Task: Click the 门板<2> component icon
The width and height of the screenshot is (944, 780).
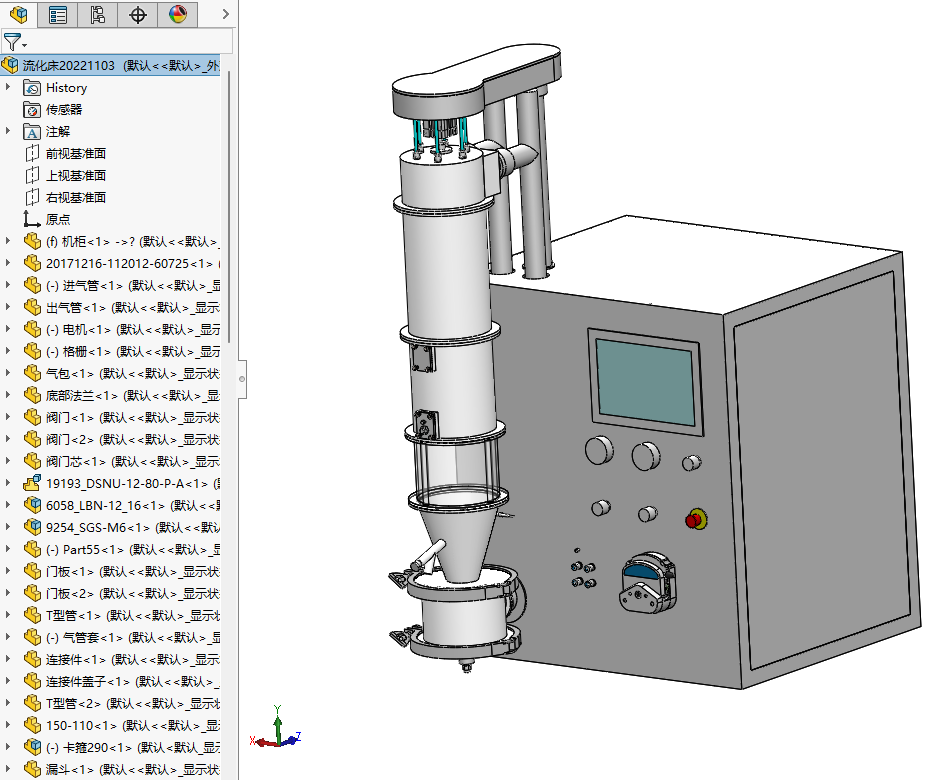Action: pos(32,593)
